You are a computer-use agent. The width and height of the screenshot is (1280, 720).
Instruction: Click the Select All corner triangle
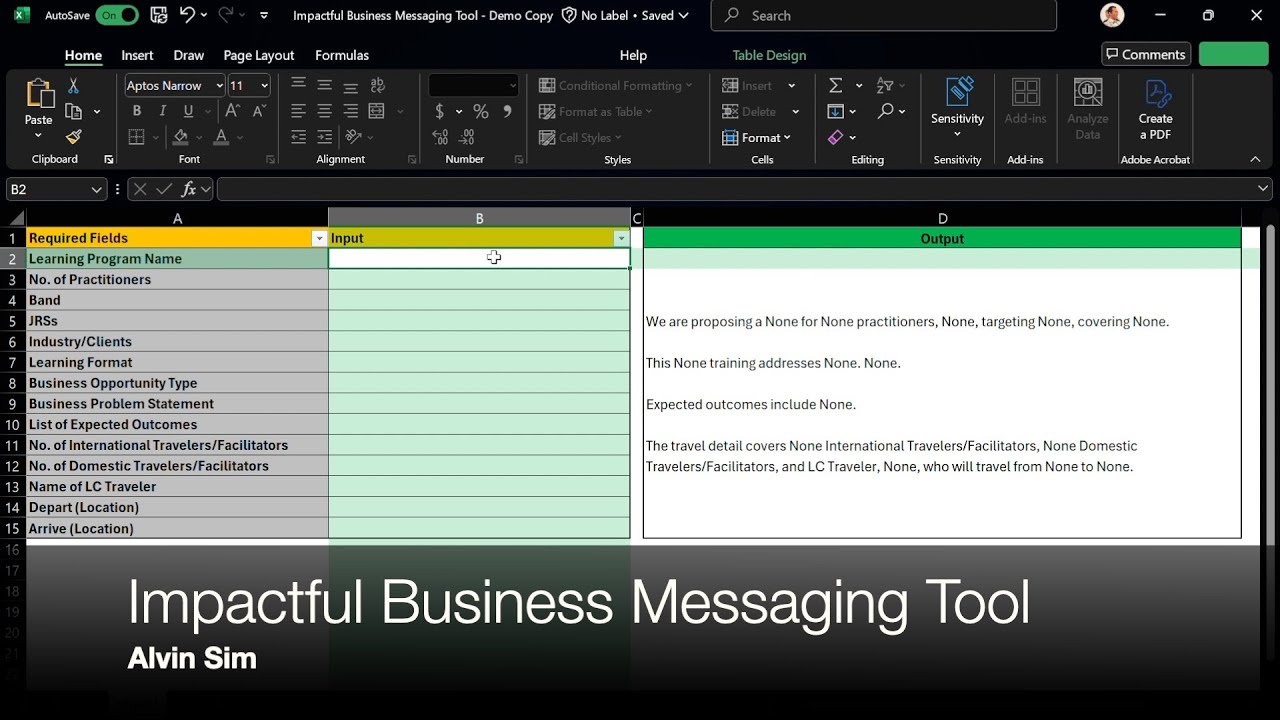pyautogui.click(x=16, y=218)
